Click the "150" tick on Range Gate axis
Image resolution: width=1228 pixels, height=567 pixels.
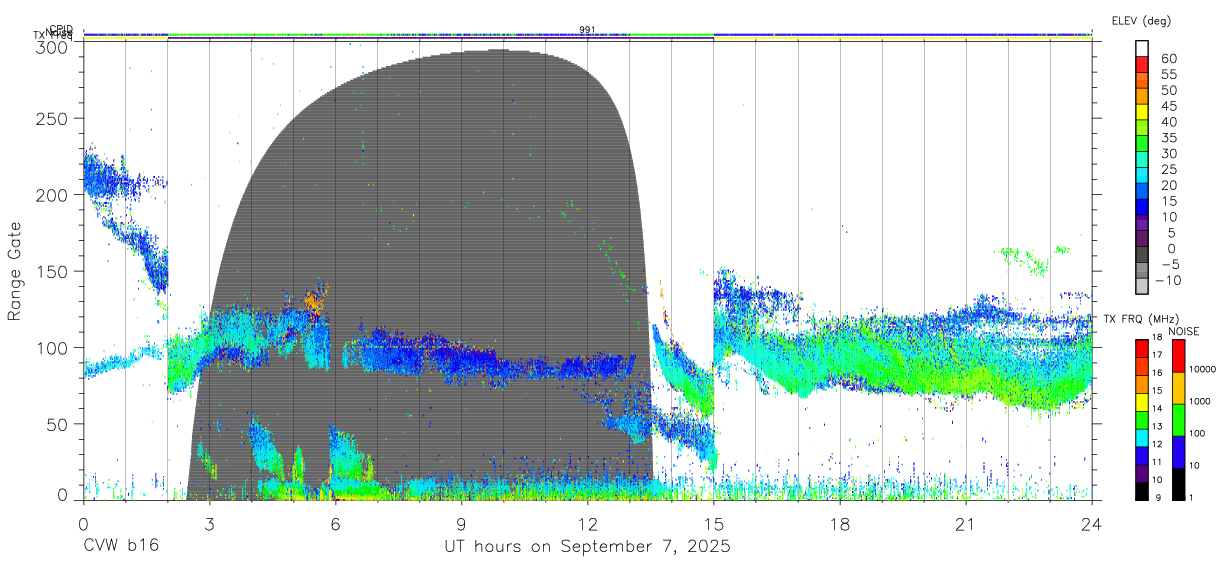[x=51, y=271]
